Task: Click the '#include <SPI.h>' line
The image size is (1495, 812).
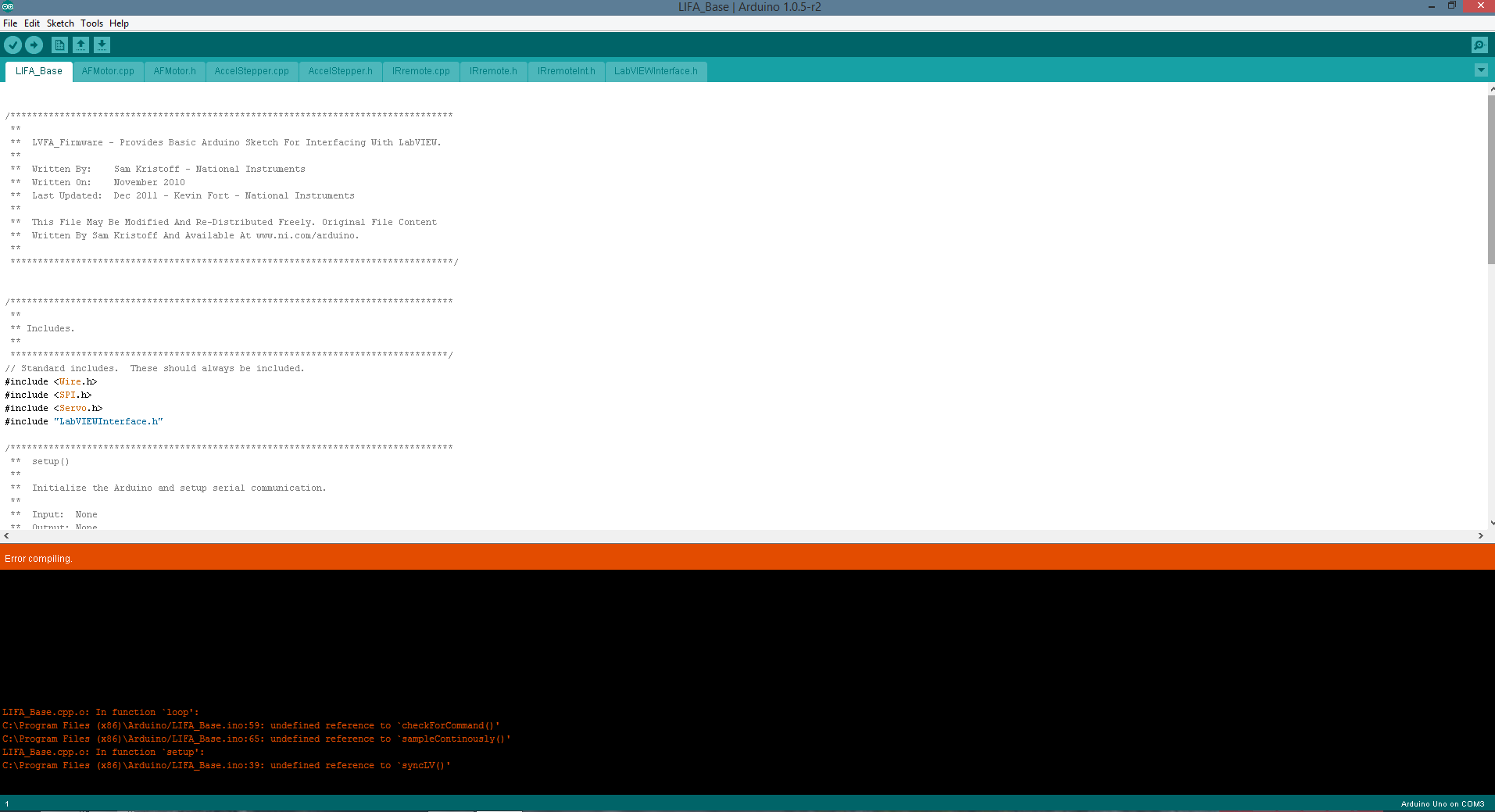Action: pos(48,395)
